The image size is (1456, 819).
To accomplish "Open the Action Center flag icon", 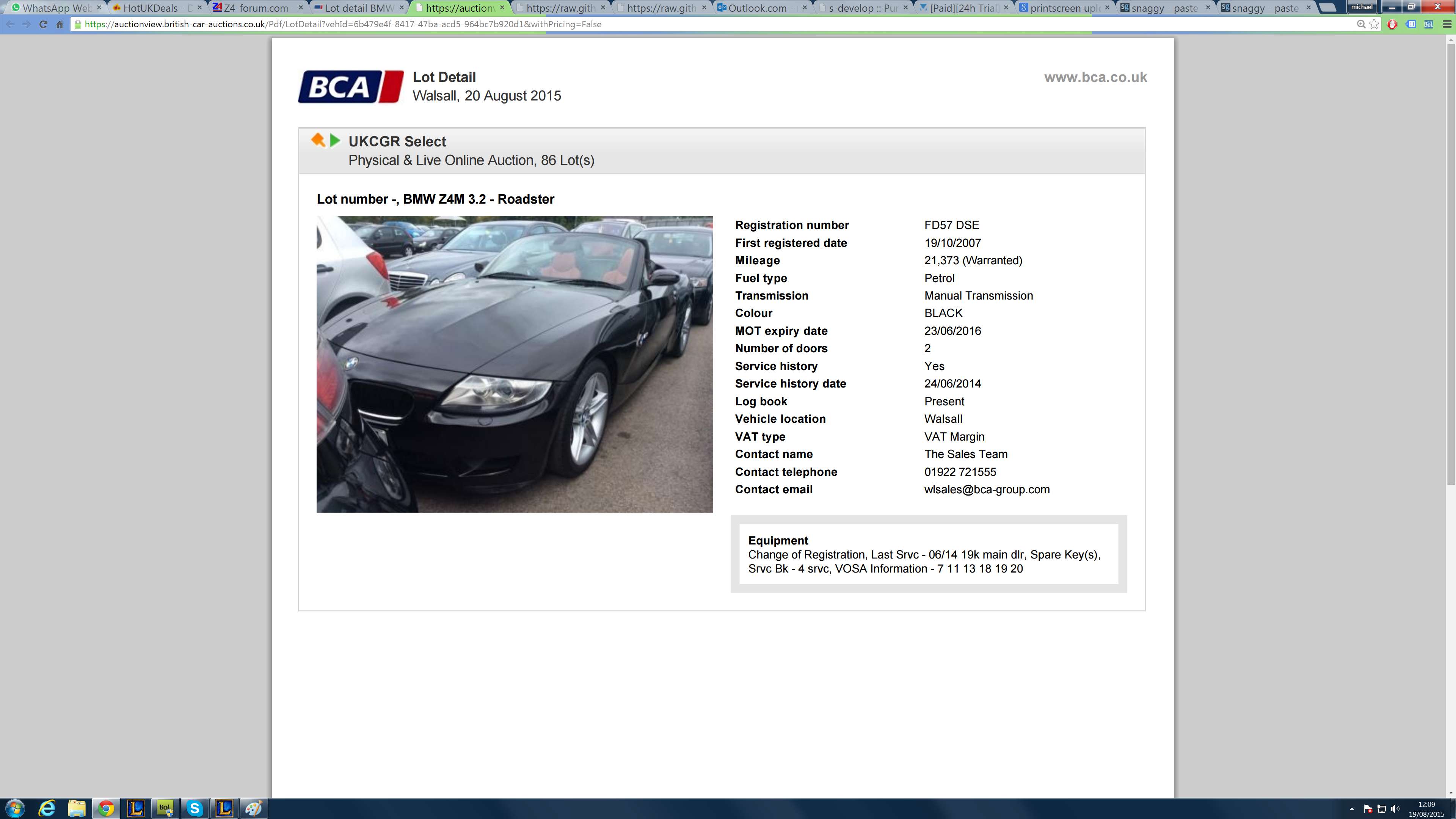I will pos(1368,809).
